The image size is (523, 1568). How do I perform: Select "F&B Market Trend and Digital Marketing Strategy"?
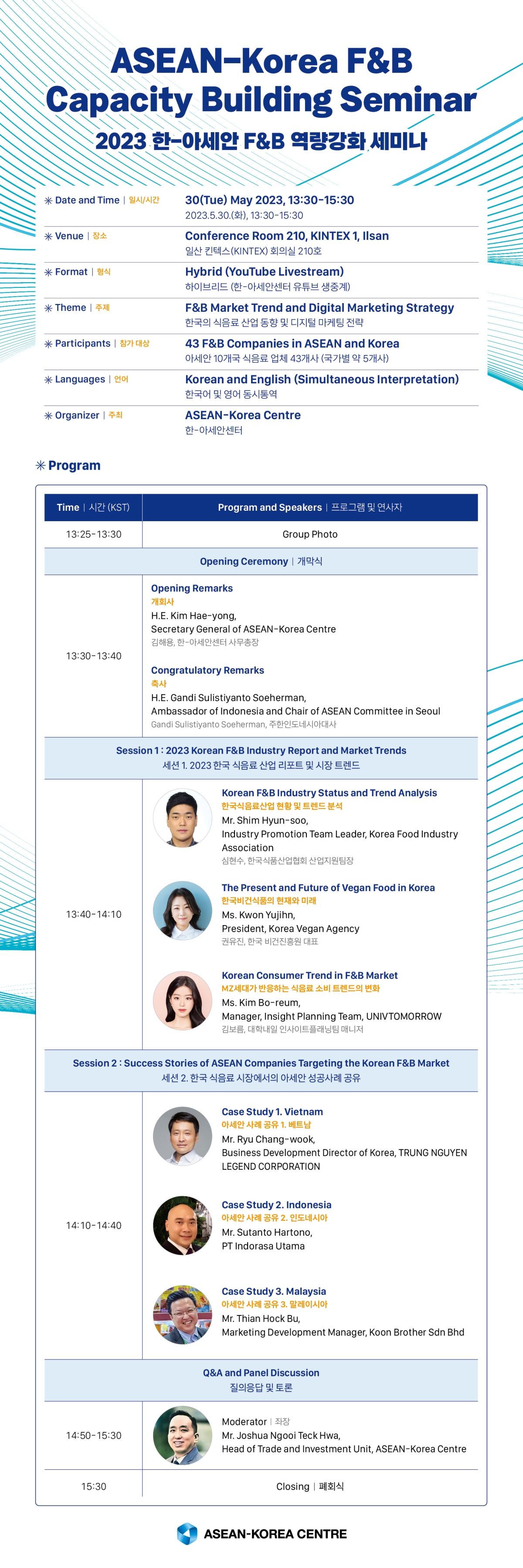coord(320,308)
